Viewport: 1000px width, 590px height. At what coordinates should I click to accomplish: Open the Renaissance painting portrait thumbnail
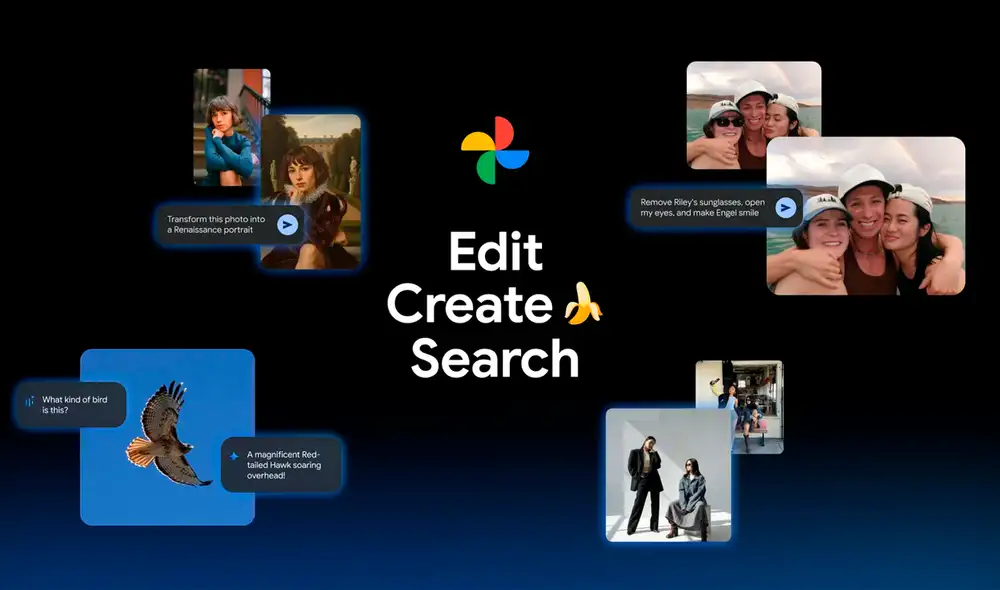[x=311, y=191]
